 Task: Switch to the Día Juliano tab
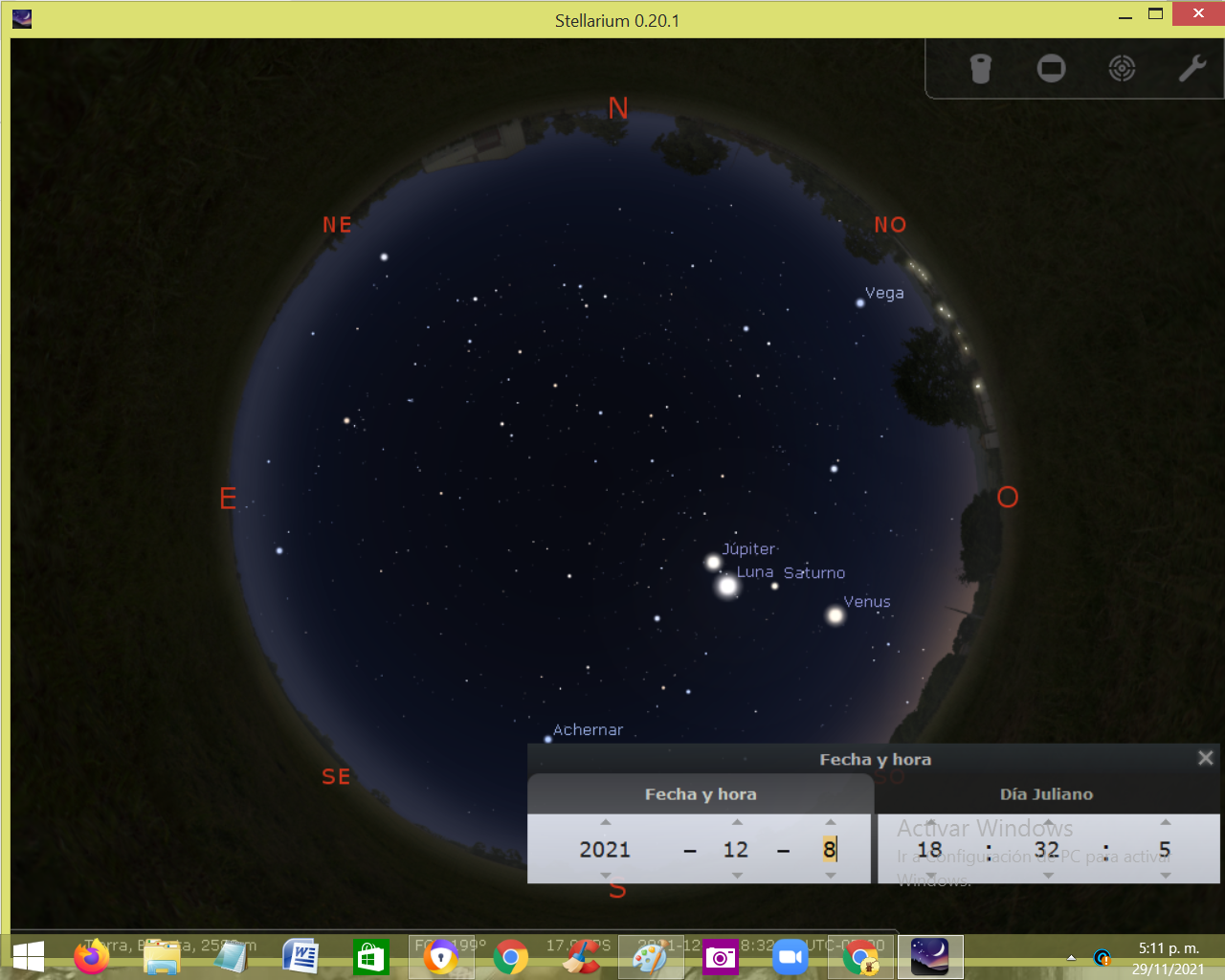[x=1046, y=794]
